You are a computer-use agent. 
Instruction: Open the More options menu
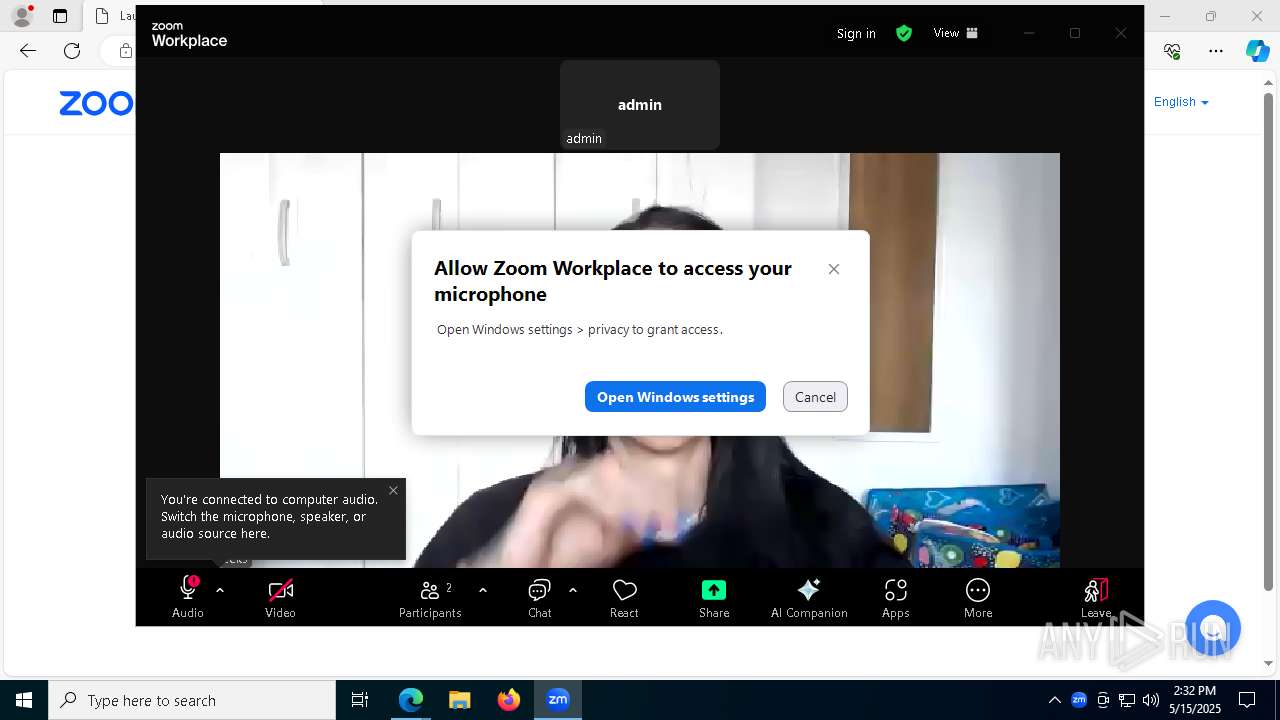978,598
